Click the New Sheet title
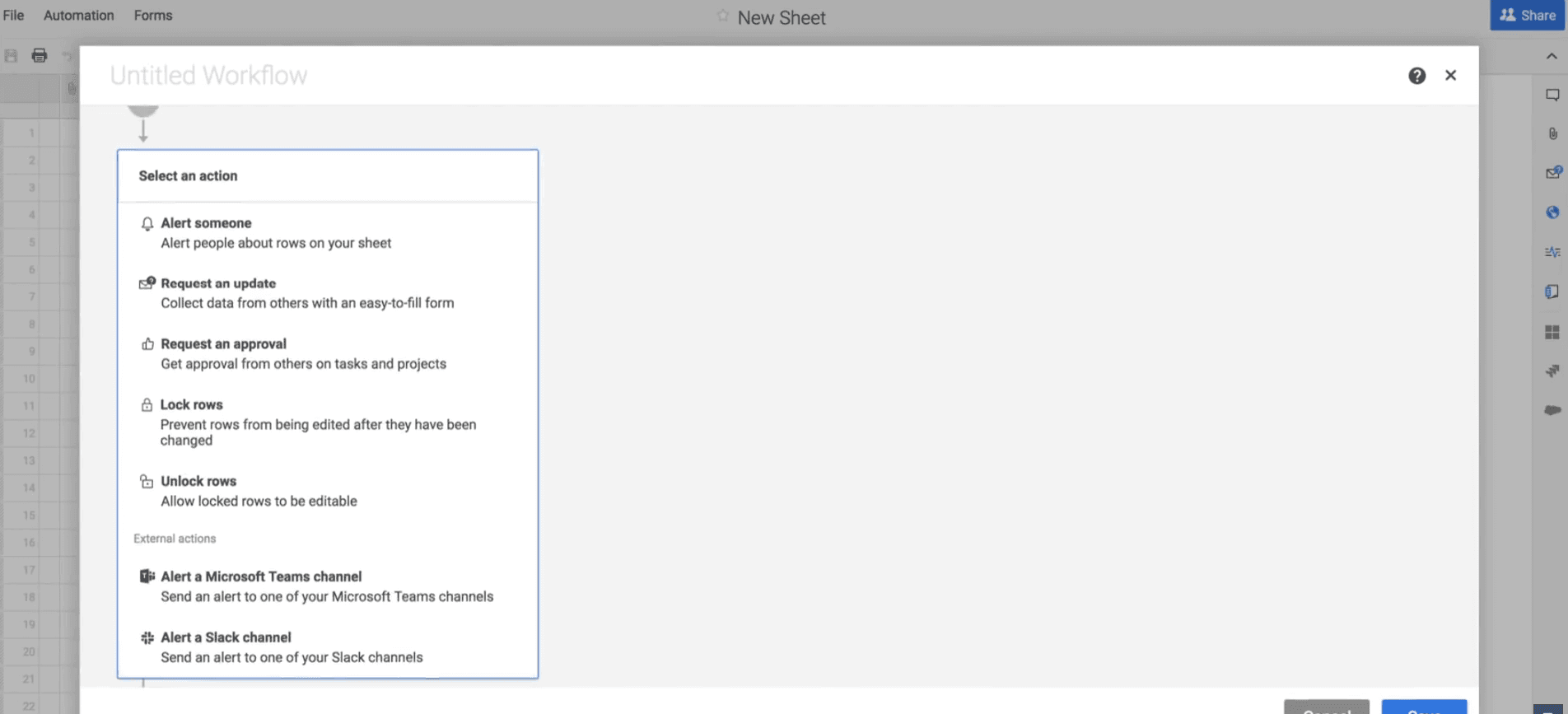1568x714 pixels. 782,17
